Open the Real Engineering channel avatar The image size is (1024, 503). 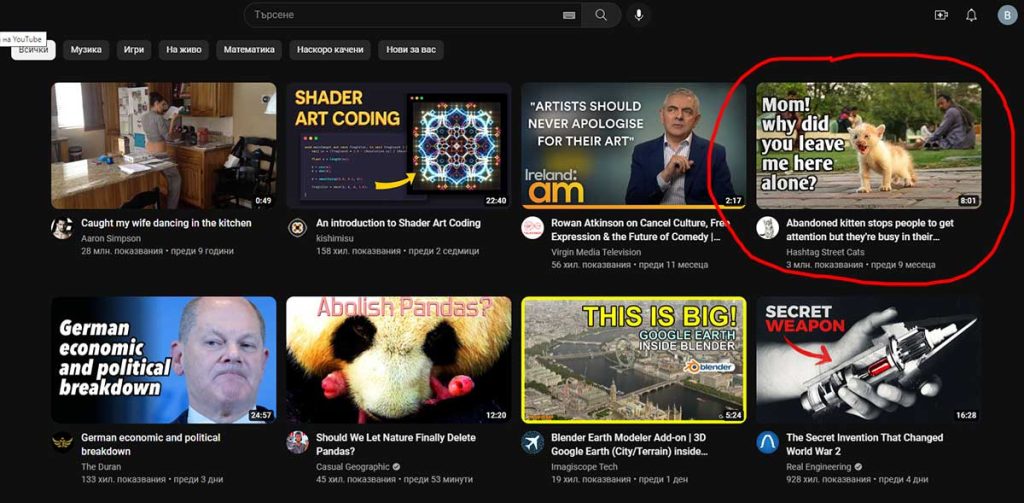tap(767, 443)
